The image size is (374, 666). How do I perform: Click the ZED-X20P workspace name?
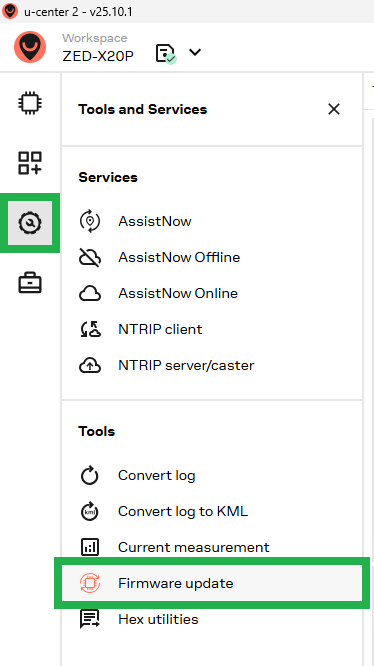pyautogui.click(x=98, y=56)
